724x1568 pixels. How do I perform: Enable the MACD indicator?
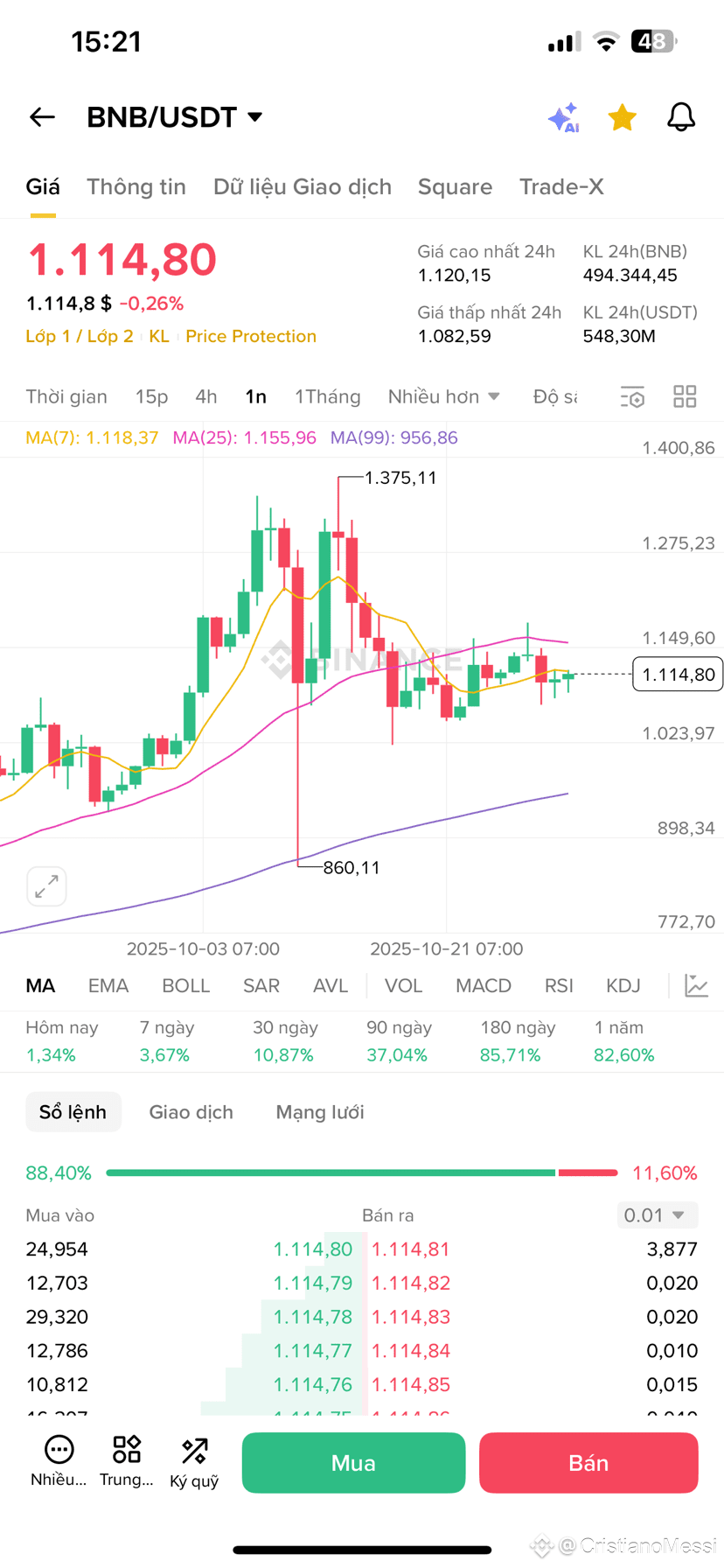pyautogui.click(x=484, y=986)
